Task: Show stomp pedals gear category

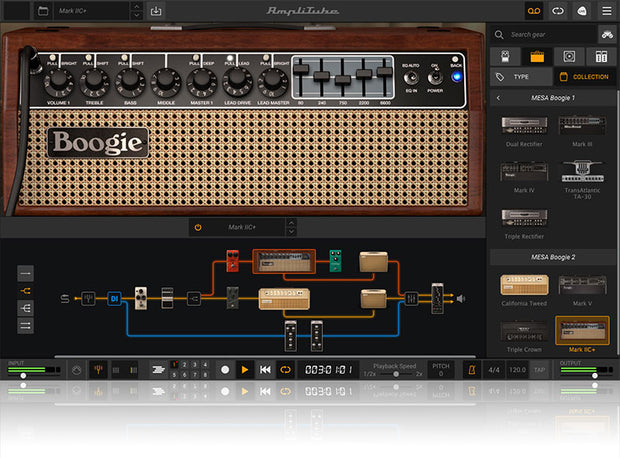Action: pos(505,57)
